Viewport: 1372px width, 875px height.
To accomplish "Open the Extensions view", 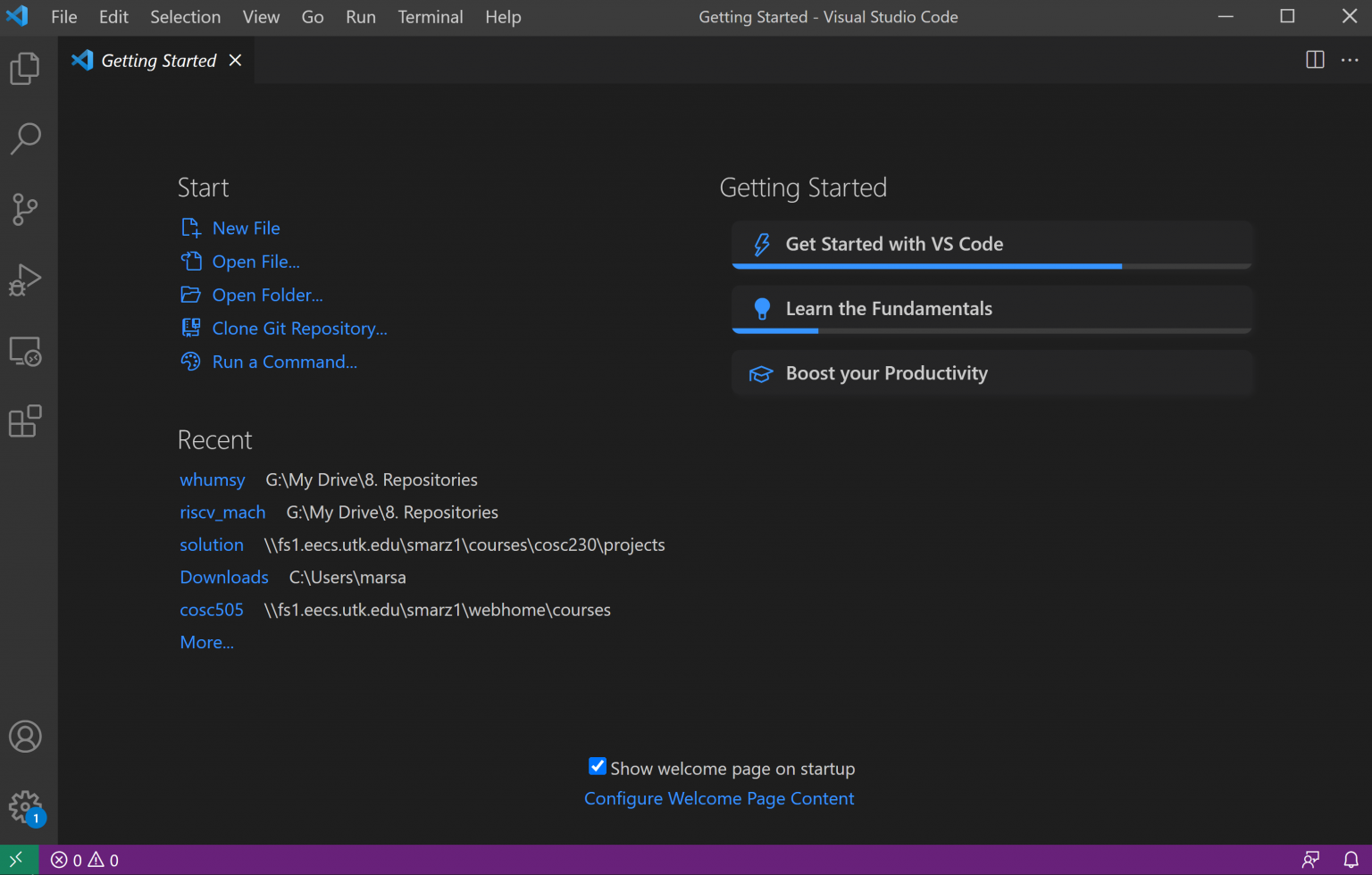I will tap(25, 421).
